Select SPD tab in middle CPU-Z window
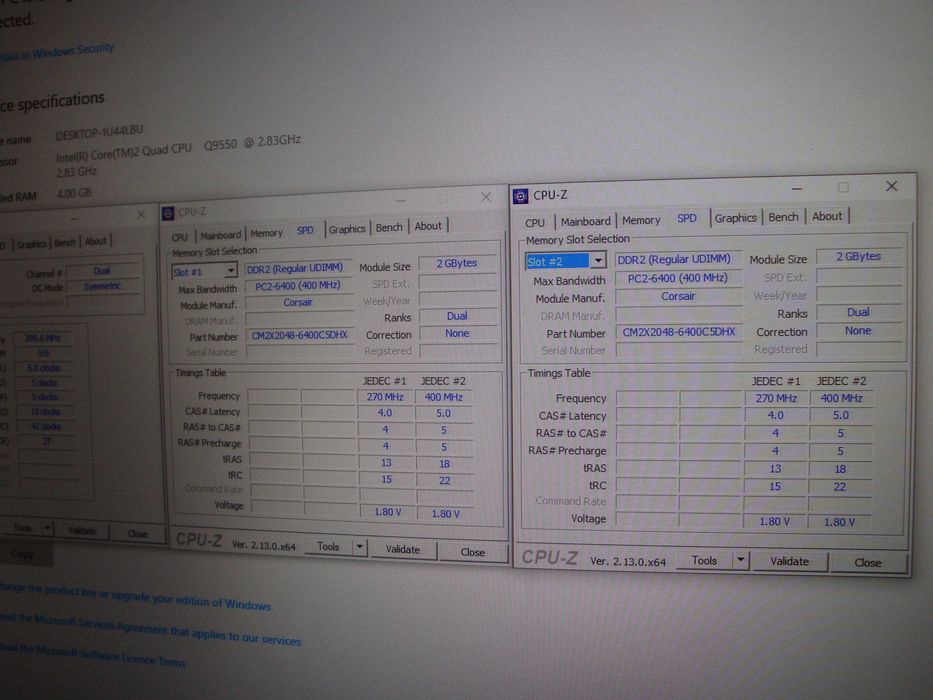This screenshot has height=700, width=933. 305,230
